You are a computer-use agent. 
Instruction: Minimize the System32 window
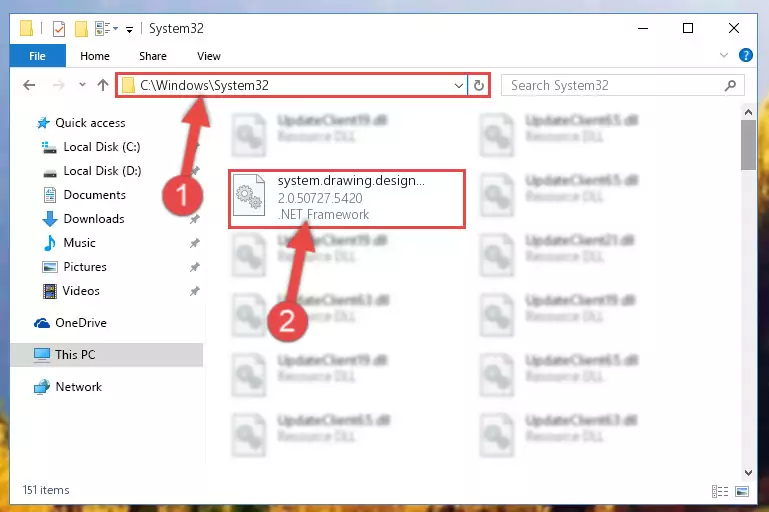(x=643, y=28)
